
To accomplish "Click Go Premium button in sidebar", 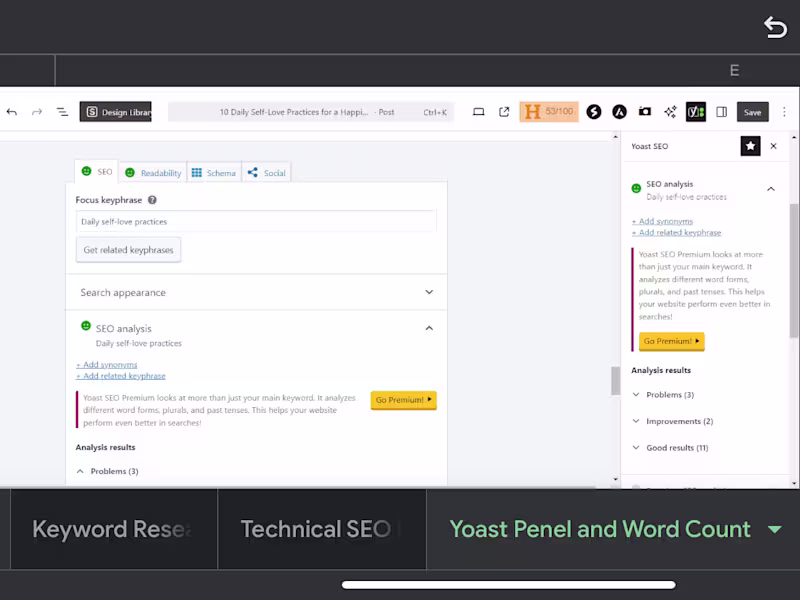I will pyautogui.click(x=671, y=341).
